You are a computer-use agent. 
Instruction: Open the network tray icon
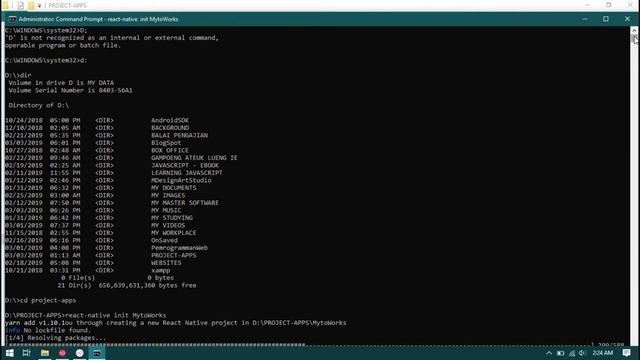coord(572,353)
